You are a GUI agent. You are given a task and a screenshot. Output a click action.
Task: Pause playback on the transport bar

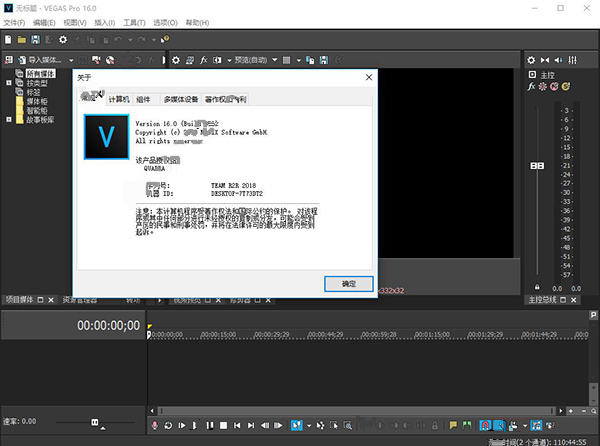(x=210, y=425)
